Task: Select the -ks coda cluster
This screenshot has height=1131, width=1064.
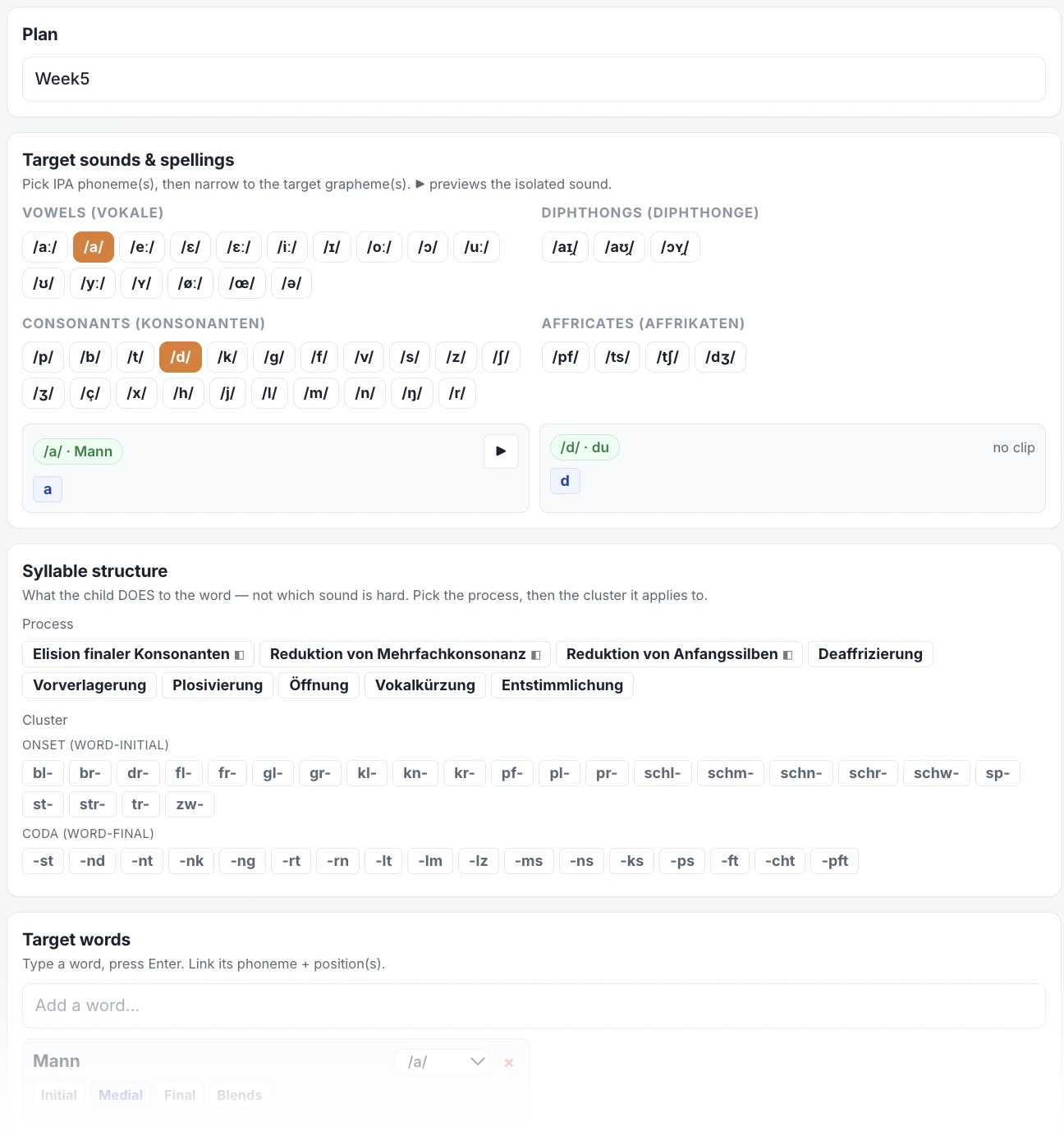Action: tap(632, 861)
